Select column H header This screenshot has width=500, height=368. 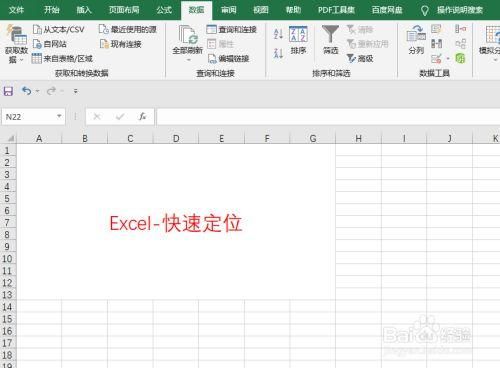[358, 138]
